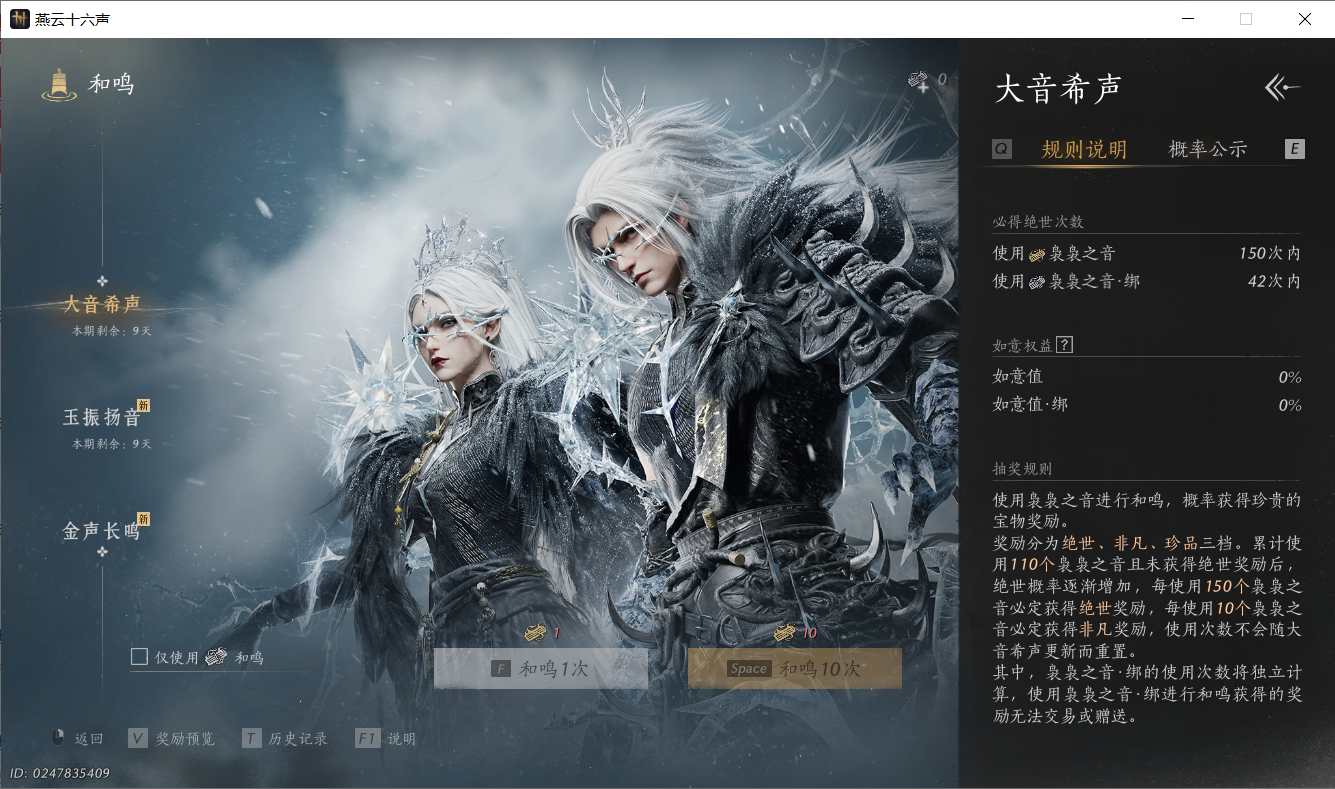Screen dimensions: 1335x789
Task: Click the 新 badge on 金声长鸣
Action: [x=143, y=519]
